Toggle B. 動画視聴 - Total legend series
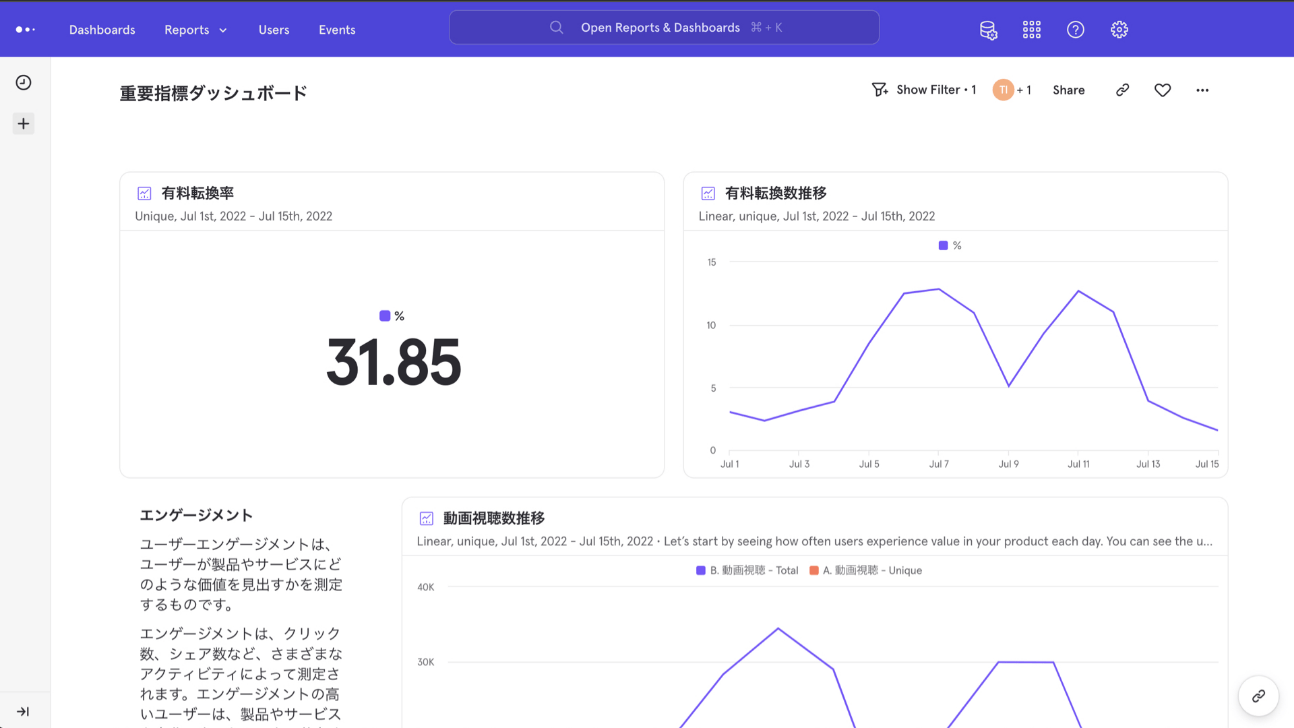Screen dimensions: 1294x728 point(747,570)
